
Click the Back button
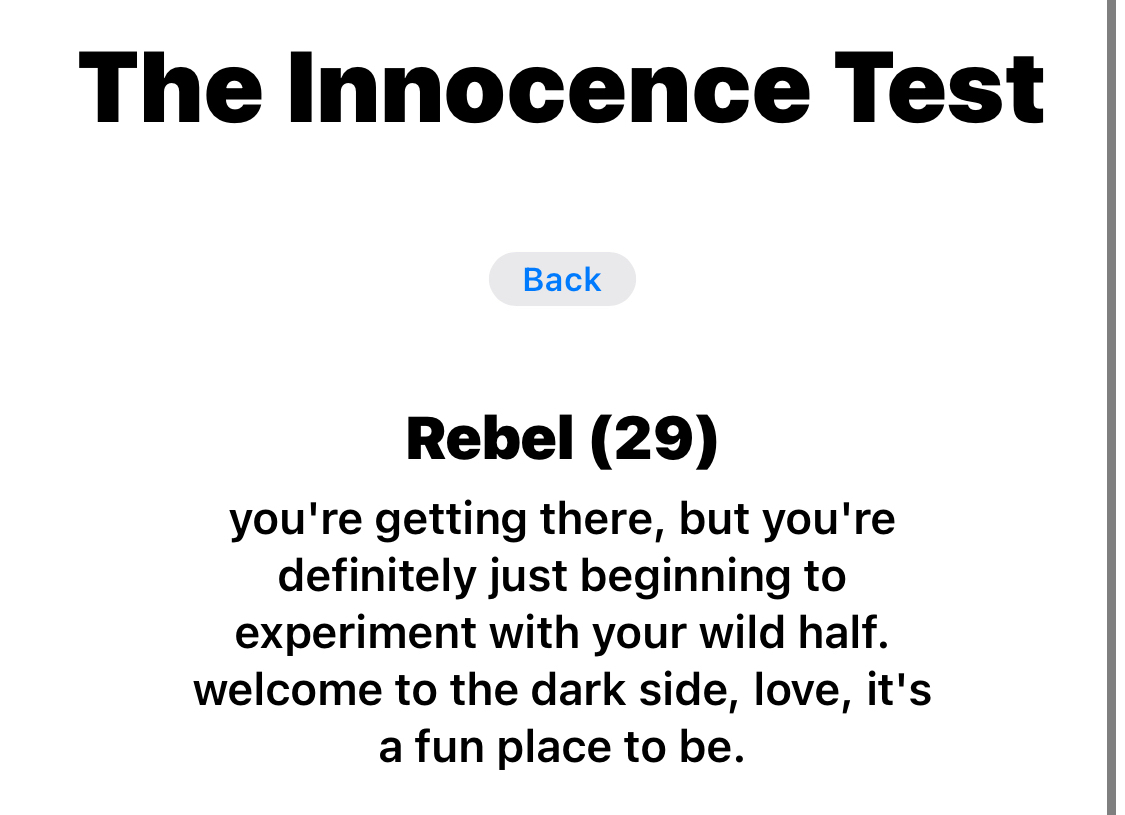coord(562,279)
